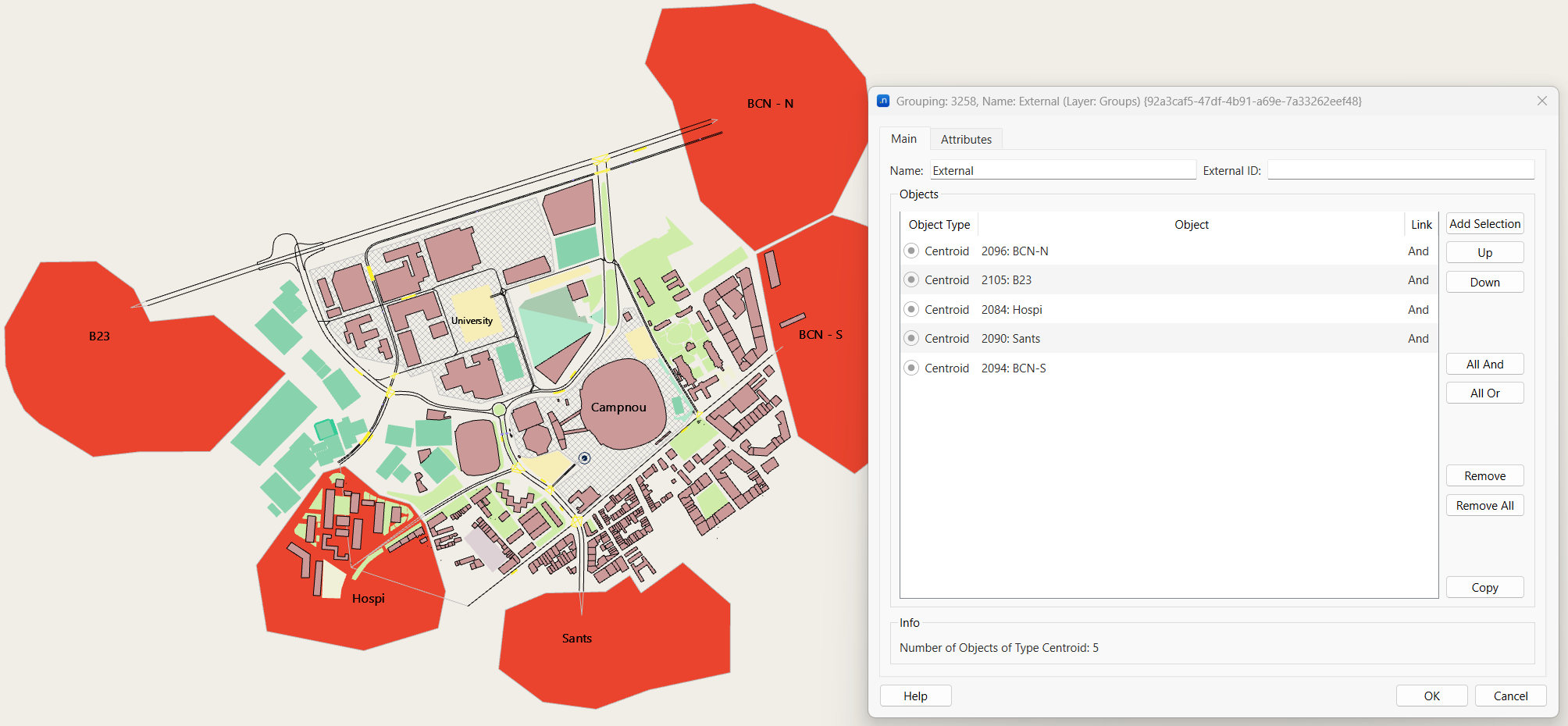Click the Down button
Image resolution: width=1568 pixels, height=726 pixels.
1484,283
